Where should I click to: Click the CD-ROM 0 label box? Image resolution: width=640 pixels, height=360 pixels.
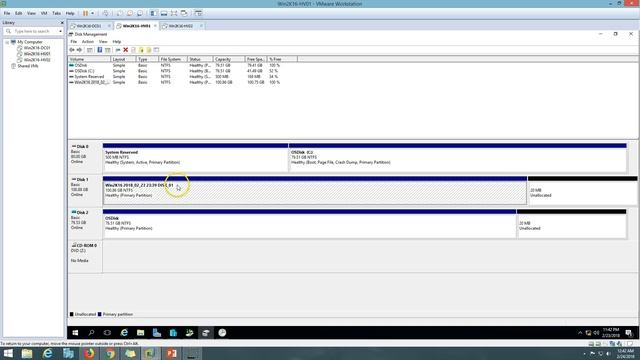pyautogui.click(x=85, y=257)
